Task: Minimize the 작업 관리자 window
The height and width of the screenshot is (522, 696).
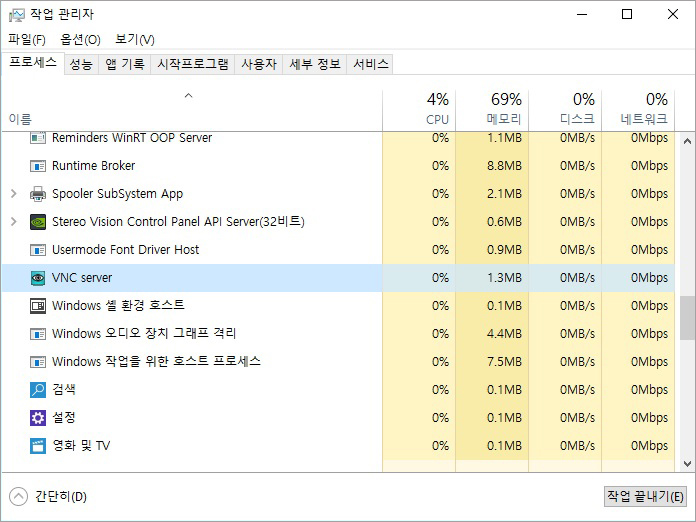Action: click(582, 15)
